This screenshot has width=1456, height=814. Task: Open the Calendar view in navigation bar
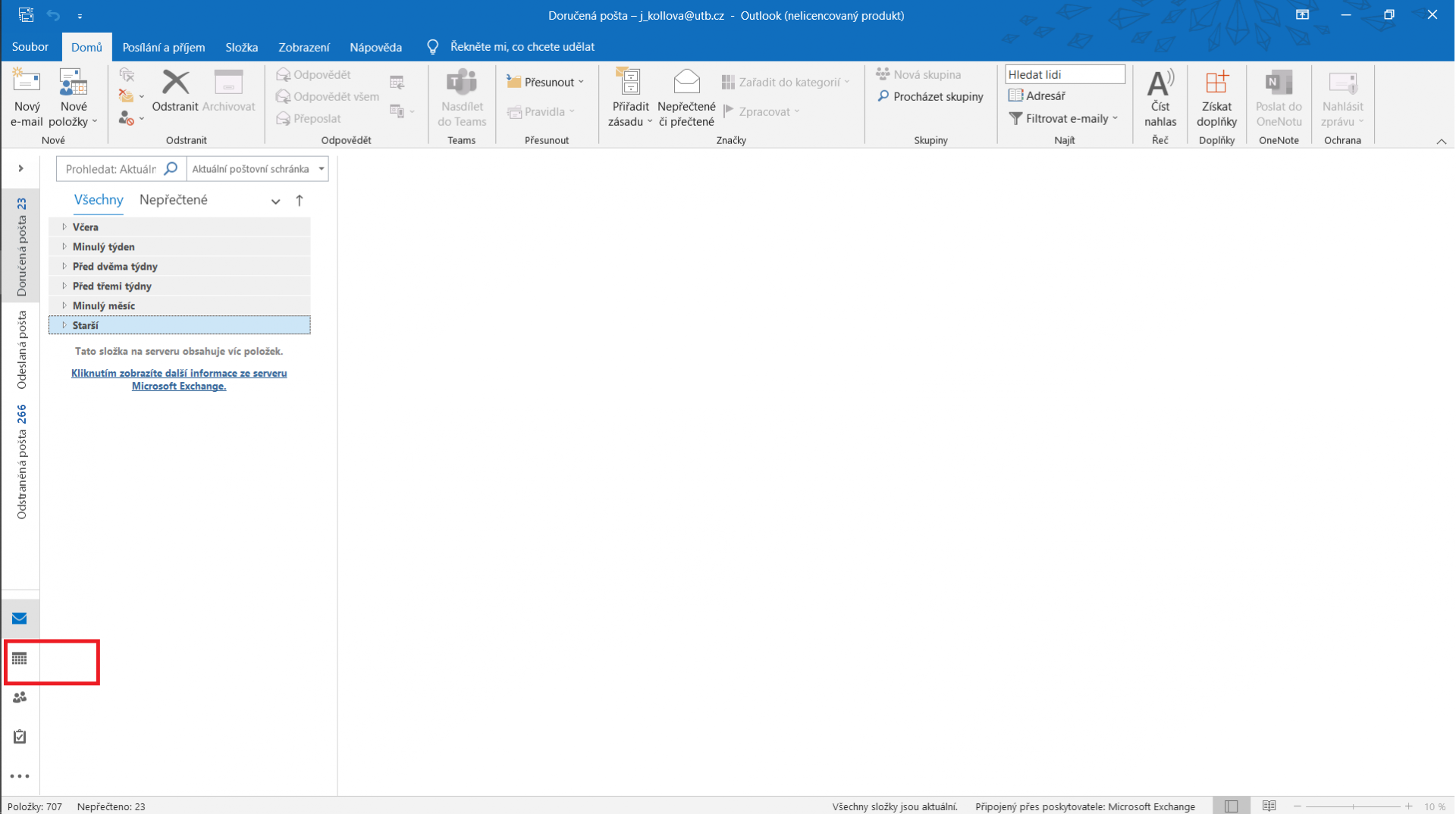click(x=20, y=659)
